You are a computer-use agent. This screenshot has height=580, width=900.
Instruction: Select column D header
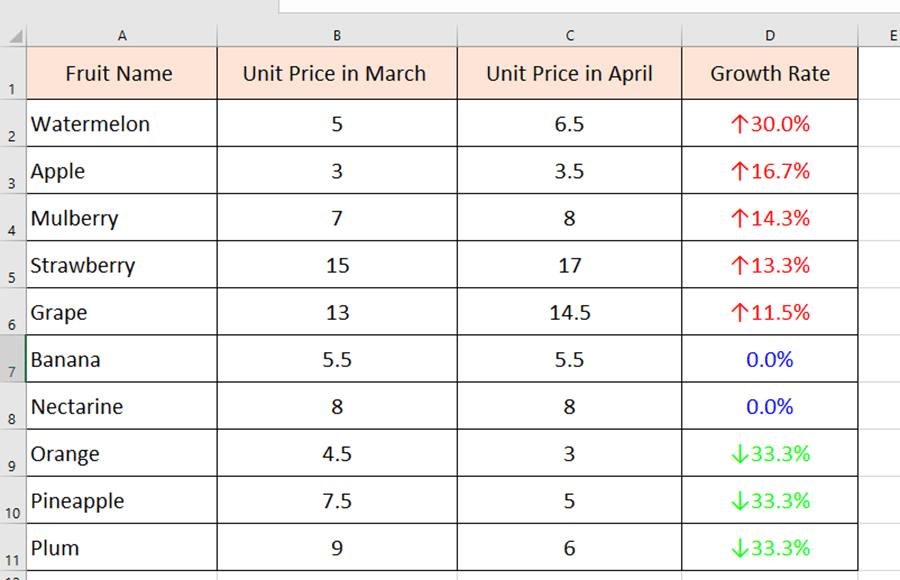(770, 34)
